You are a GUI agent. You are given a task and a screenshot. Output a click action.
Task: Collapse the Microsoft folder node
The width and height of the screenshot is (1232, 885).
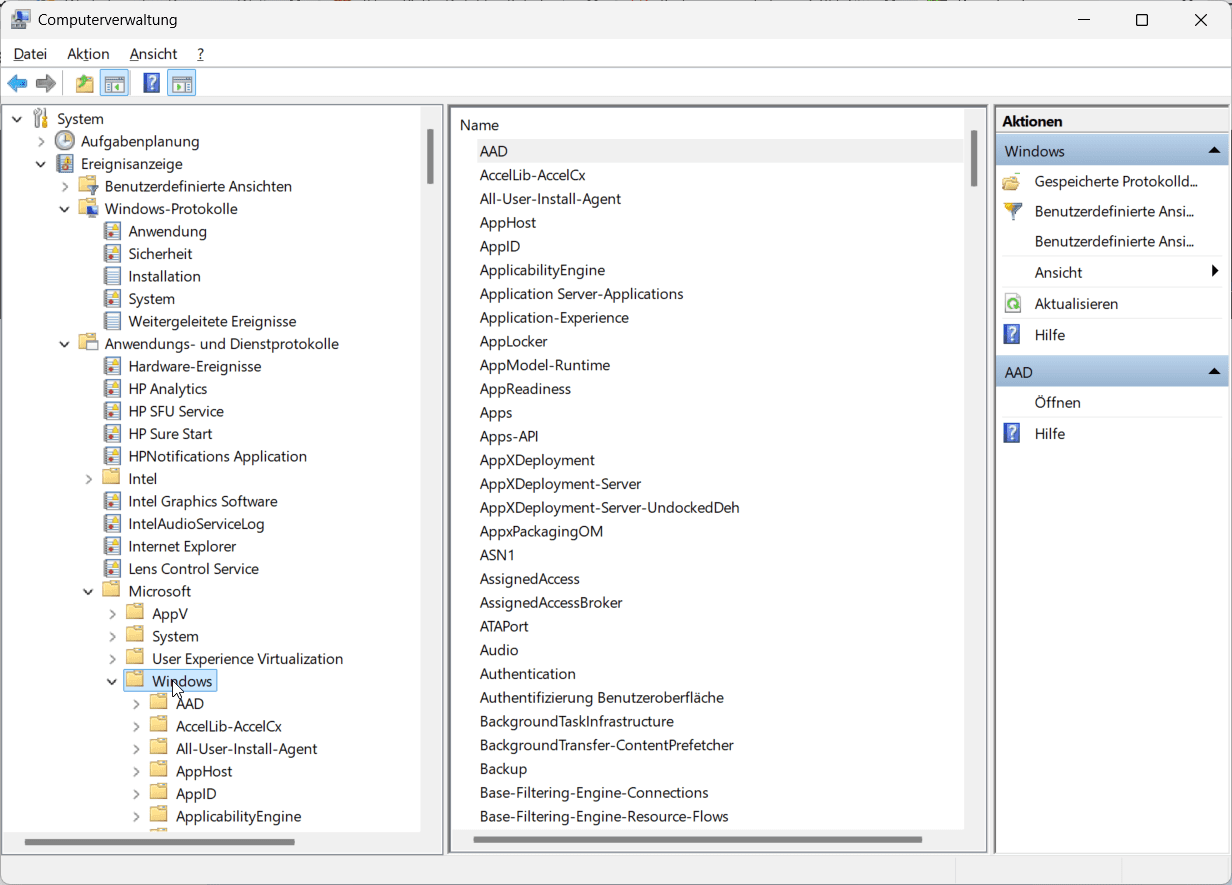[89, 591]
